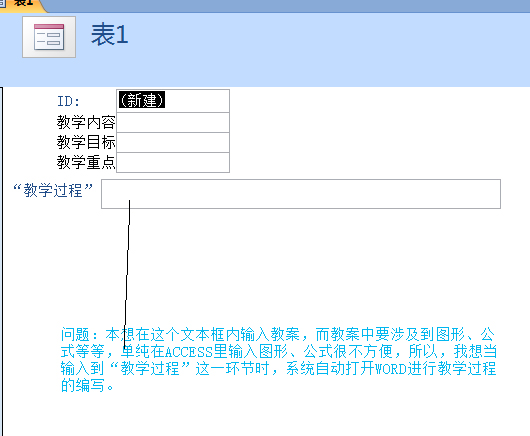Viewport: 530px width, 436px height.
Task: Click the word WORD in the blue note
Action: (391, 368)
